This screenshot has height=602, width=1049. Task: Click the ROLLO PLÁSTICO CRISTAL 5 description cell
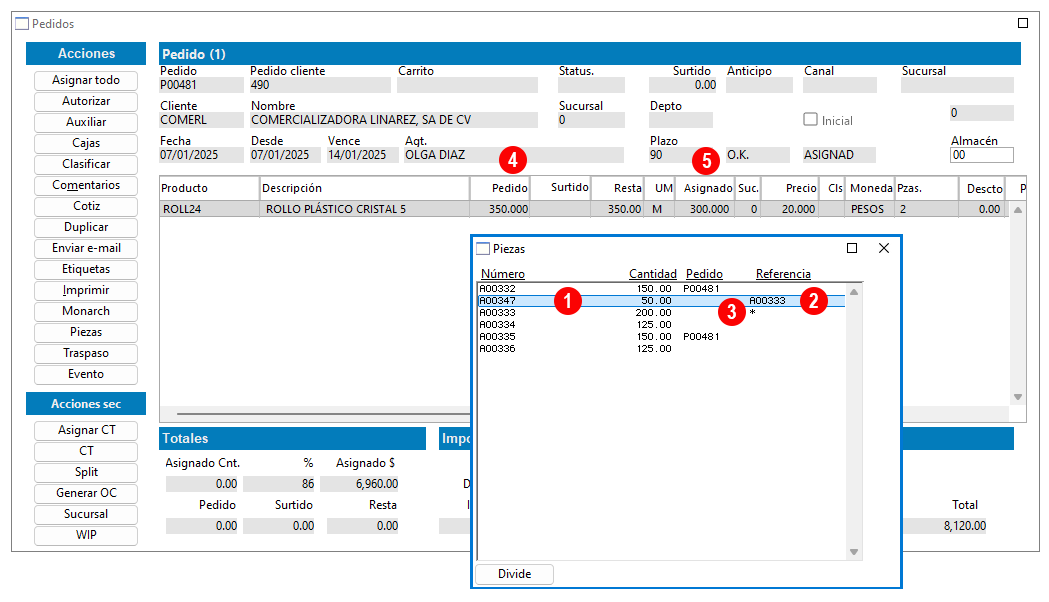[365, 209]
